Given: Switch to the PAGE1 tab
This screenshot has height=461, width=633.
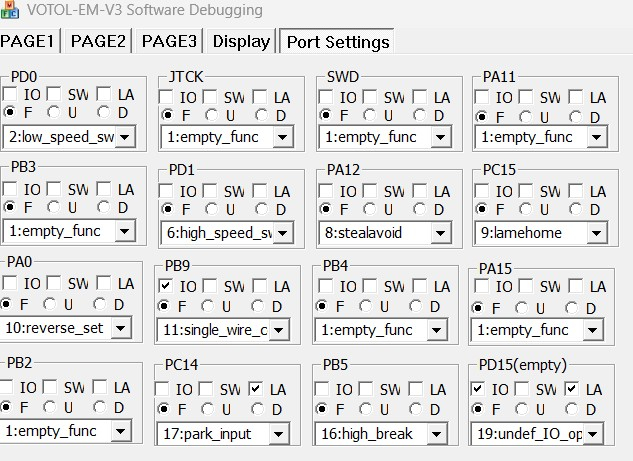Looking at the screenshot, I should click(29, 41).
